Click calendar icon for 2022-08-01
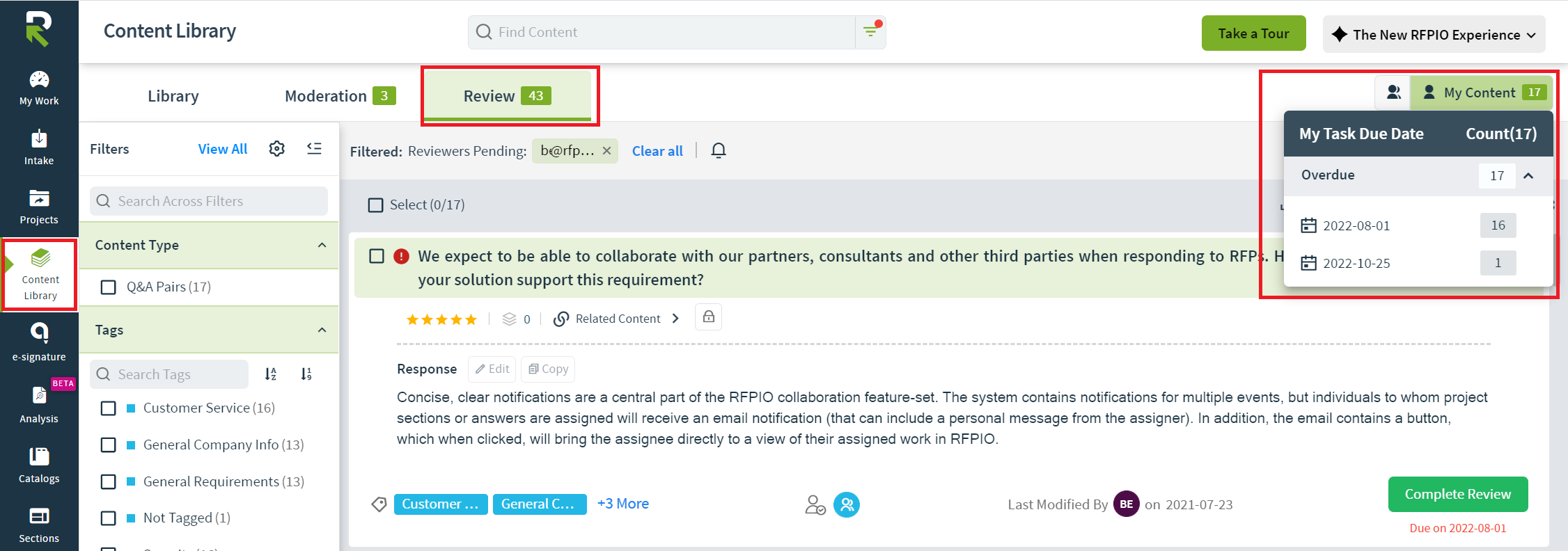The height and width of the screenshot is (551, 1568). point(1309,225)
